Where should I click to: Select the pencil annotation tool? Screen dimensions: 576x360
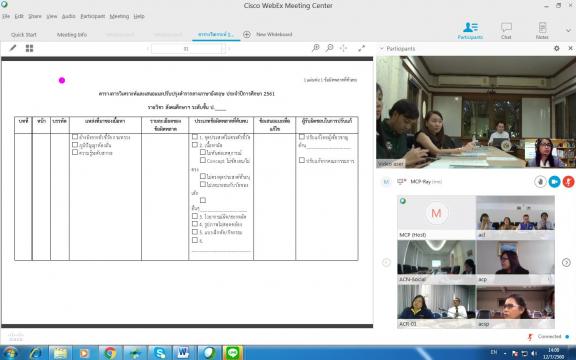click(x=13, y=48)
